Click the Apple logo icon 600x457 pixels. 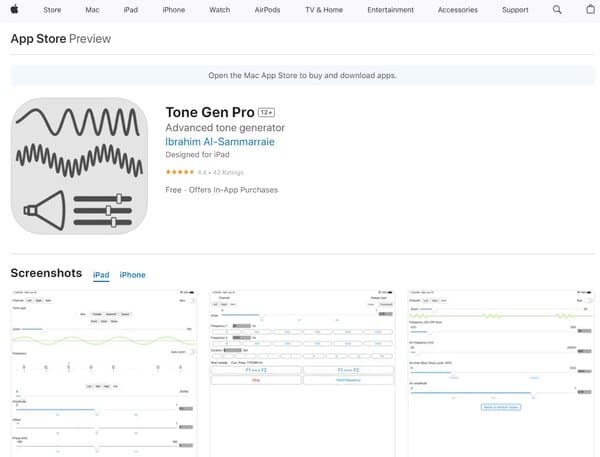tap(15, 9)
